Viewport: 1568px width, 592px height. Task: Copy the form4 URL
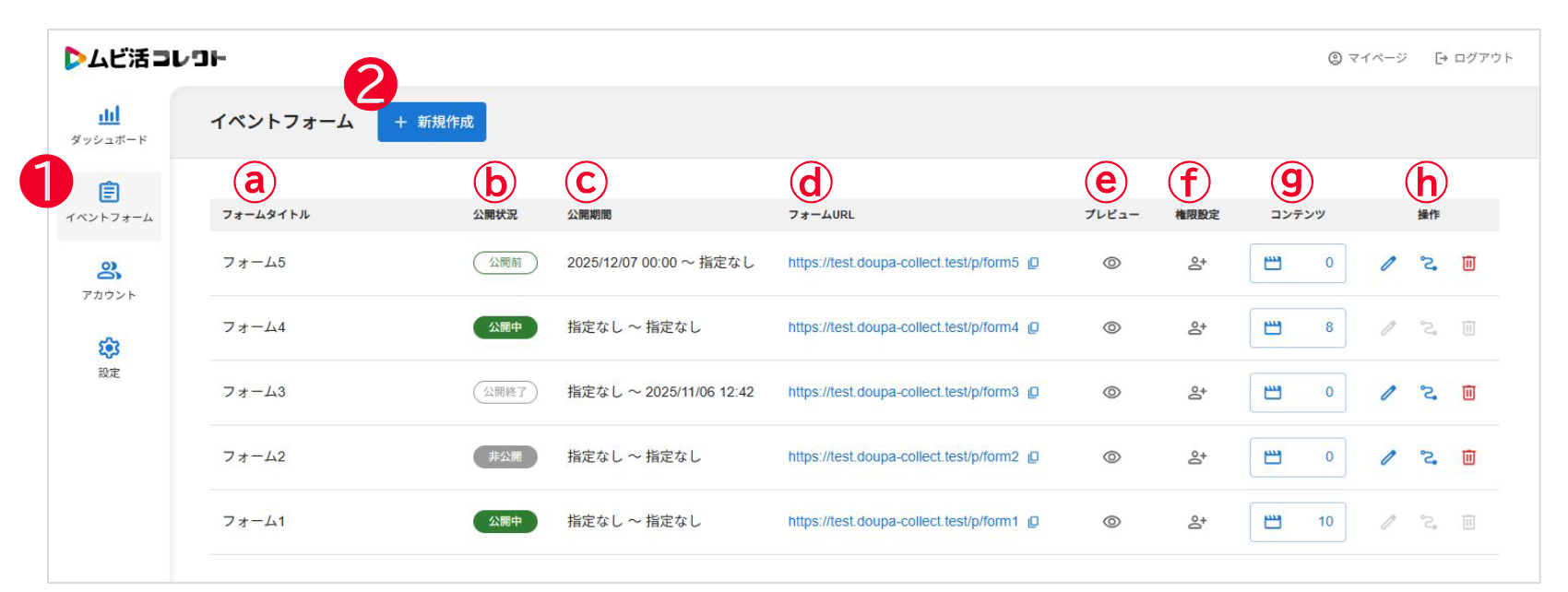click(x=1034, y=327)
